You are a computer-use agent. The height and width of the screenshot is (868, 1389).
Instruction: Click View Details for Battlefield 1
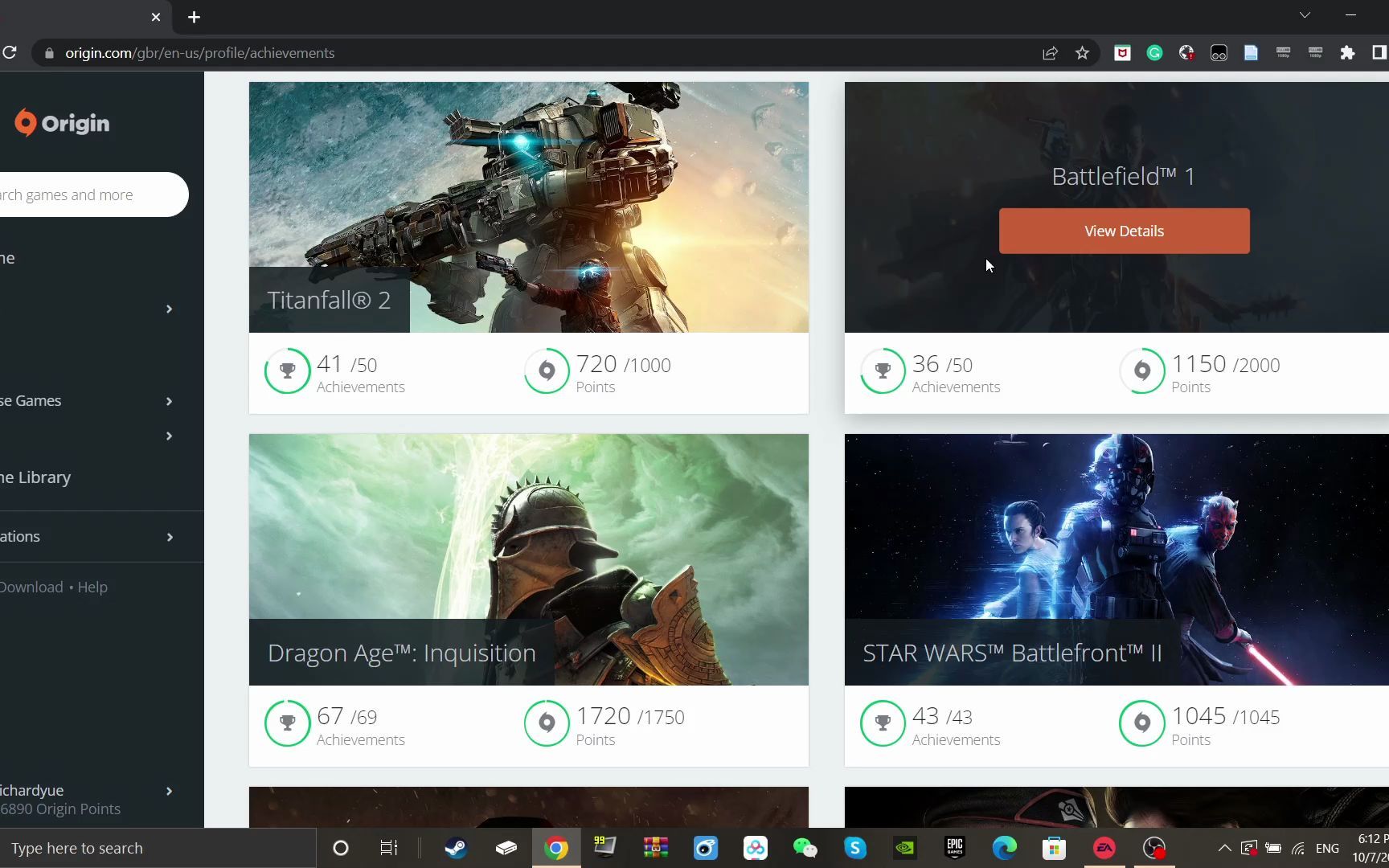pos(1124,231)
